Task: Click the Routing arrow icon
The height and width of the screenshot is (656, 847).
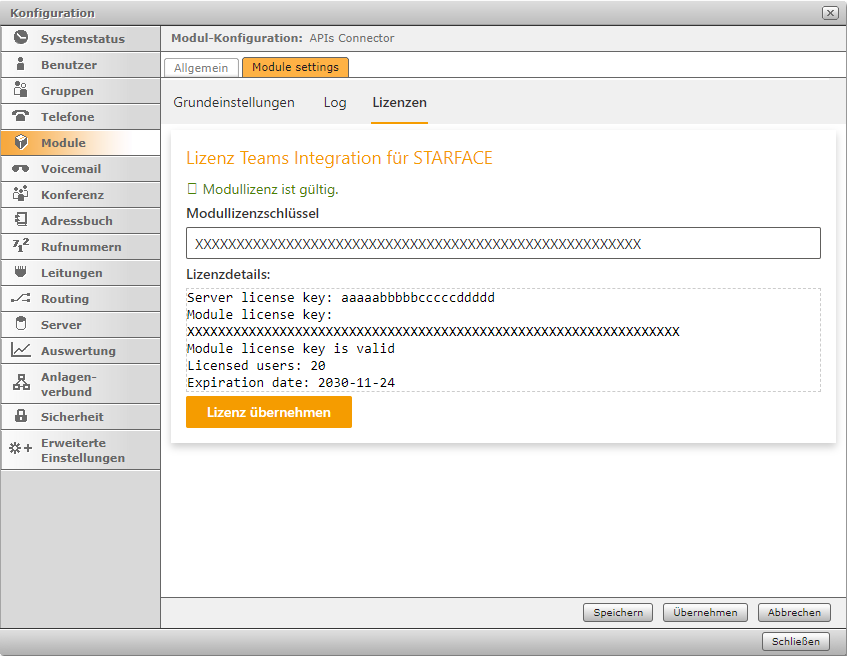Action: click(21, 298)
